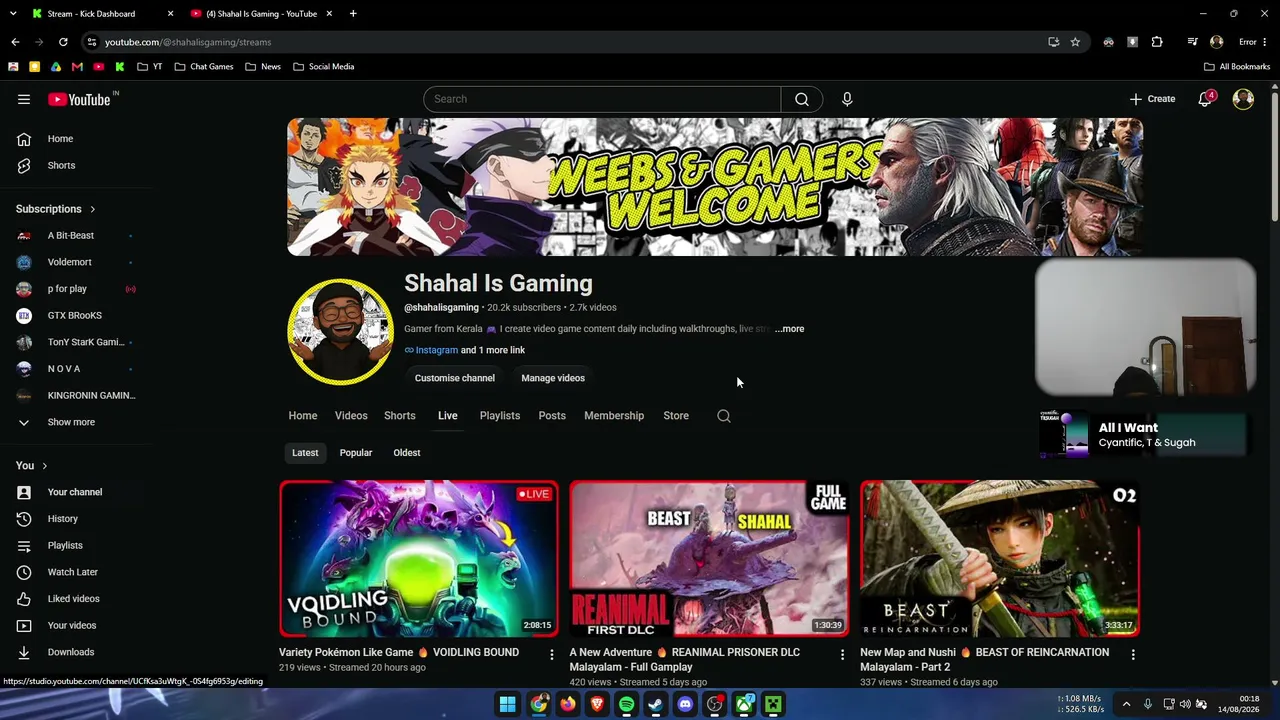Open the tab search dropdown arrow

pos(12,14)
